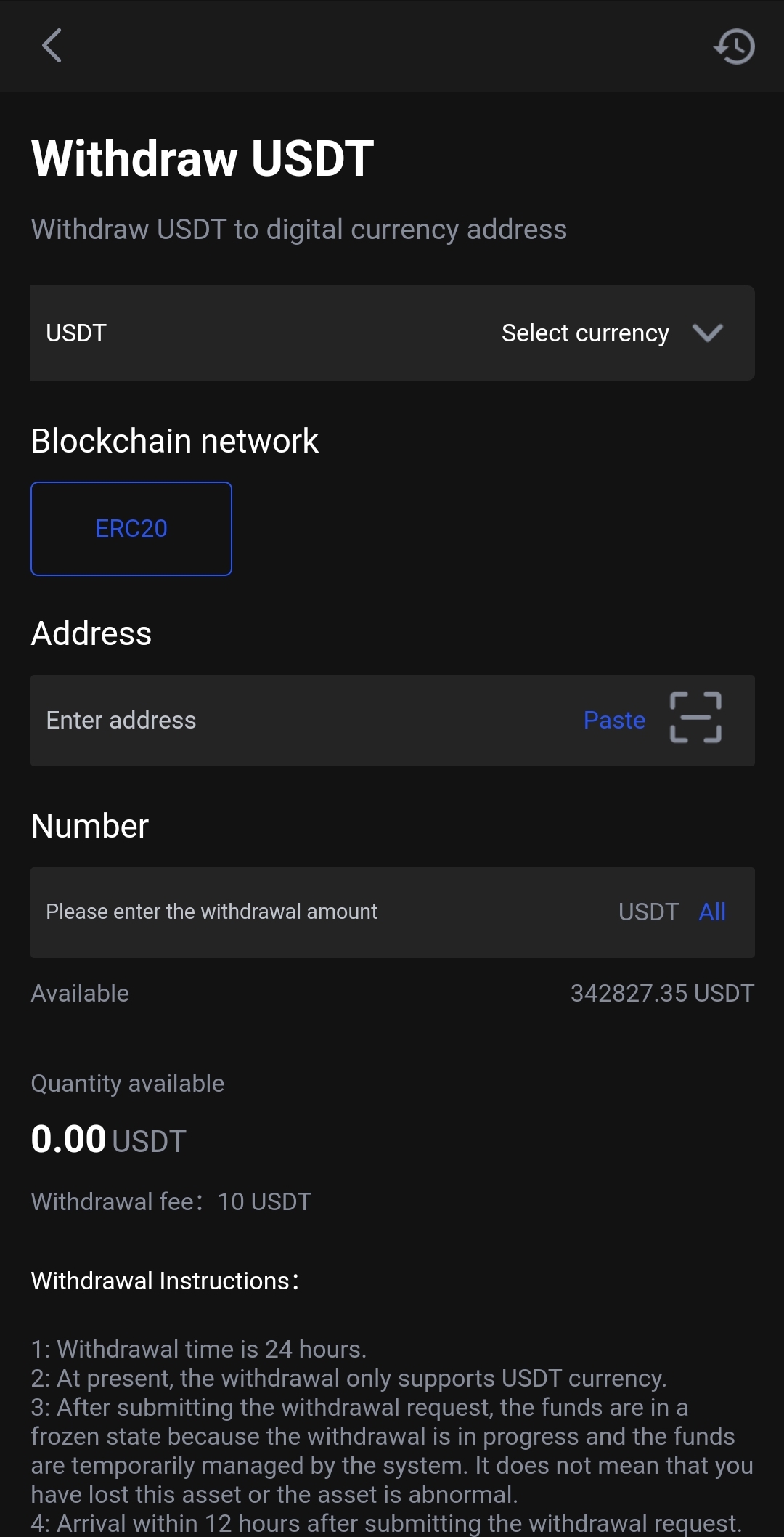Paste the address from clipboard
Screen dimensions: 784x1537
[614, 720]
